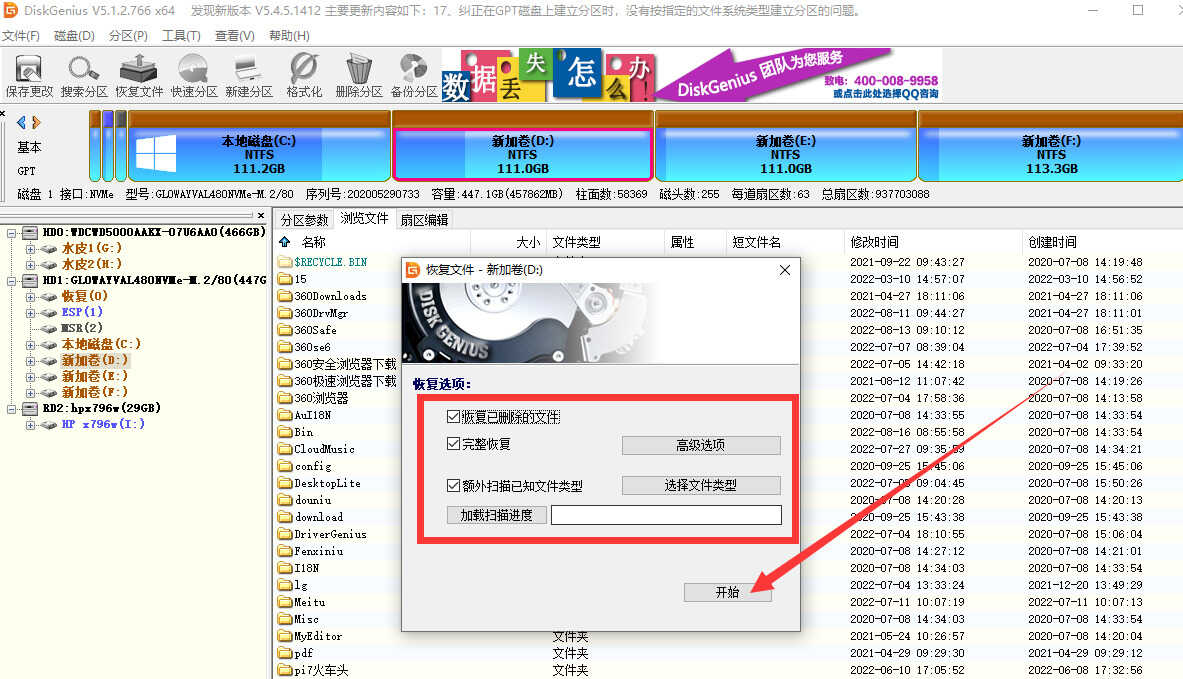Viewport: 1183px width, 679px height.
Task: Expand the 恢复(0) partition node
Action: tap(30, 296)
